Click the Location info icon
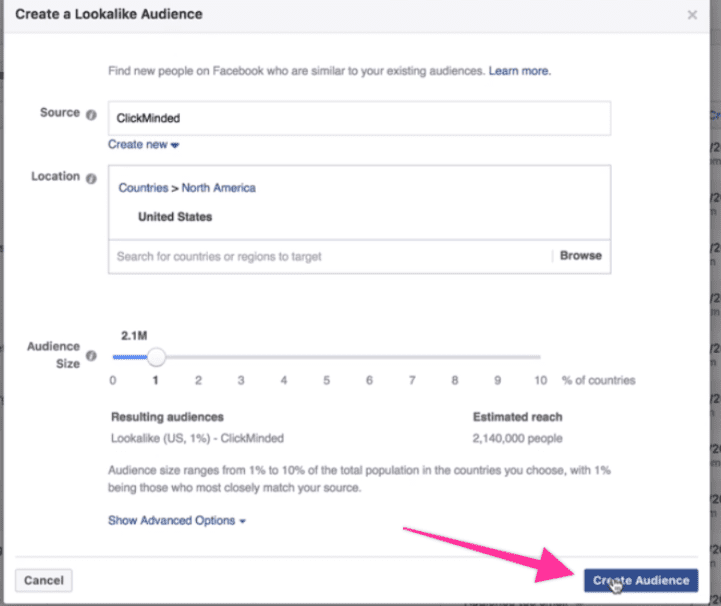721x606 pixels. tap(92, 178)
